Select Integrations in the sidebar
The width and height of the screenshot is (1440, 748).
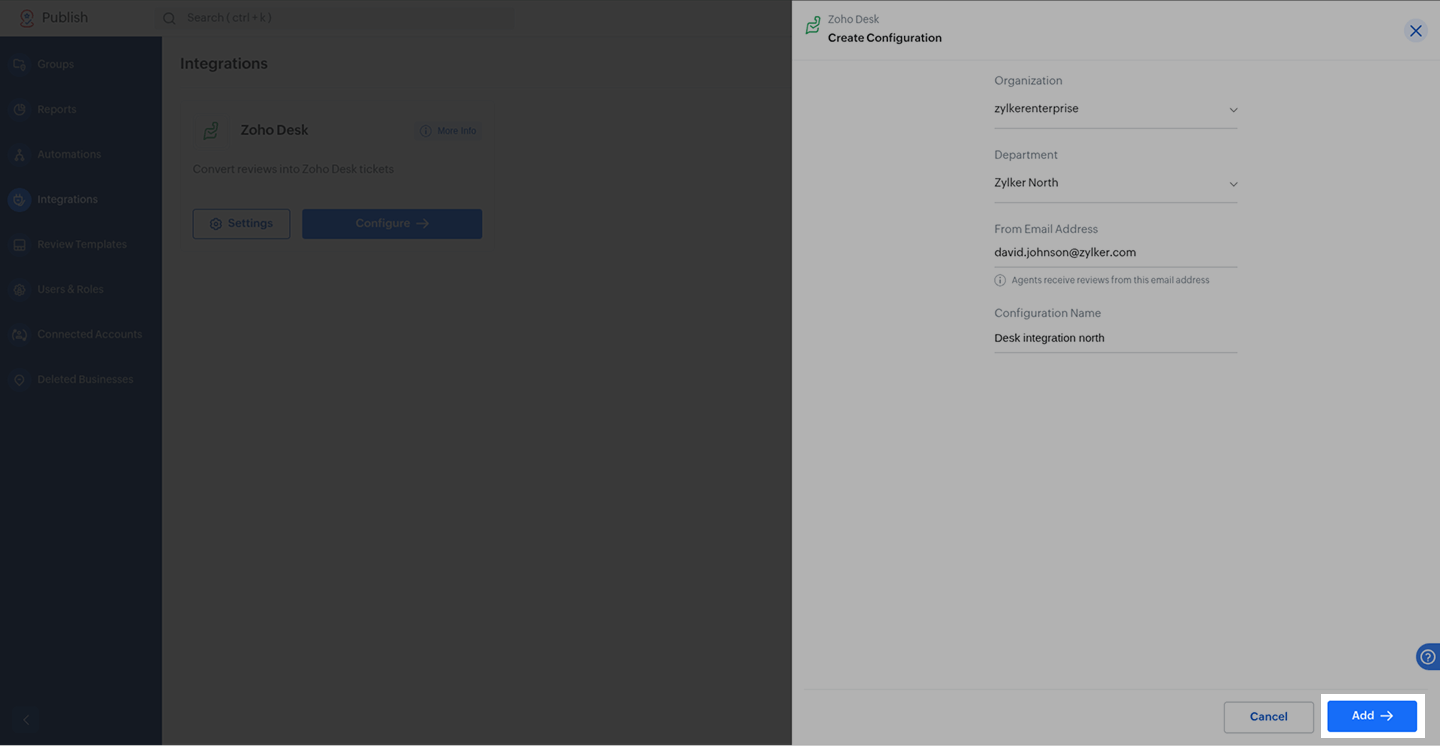[67, 199]
